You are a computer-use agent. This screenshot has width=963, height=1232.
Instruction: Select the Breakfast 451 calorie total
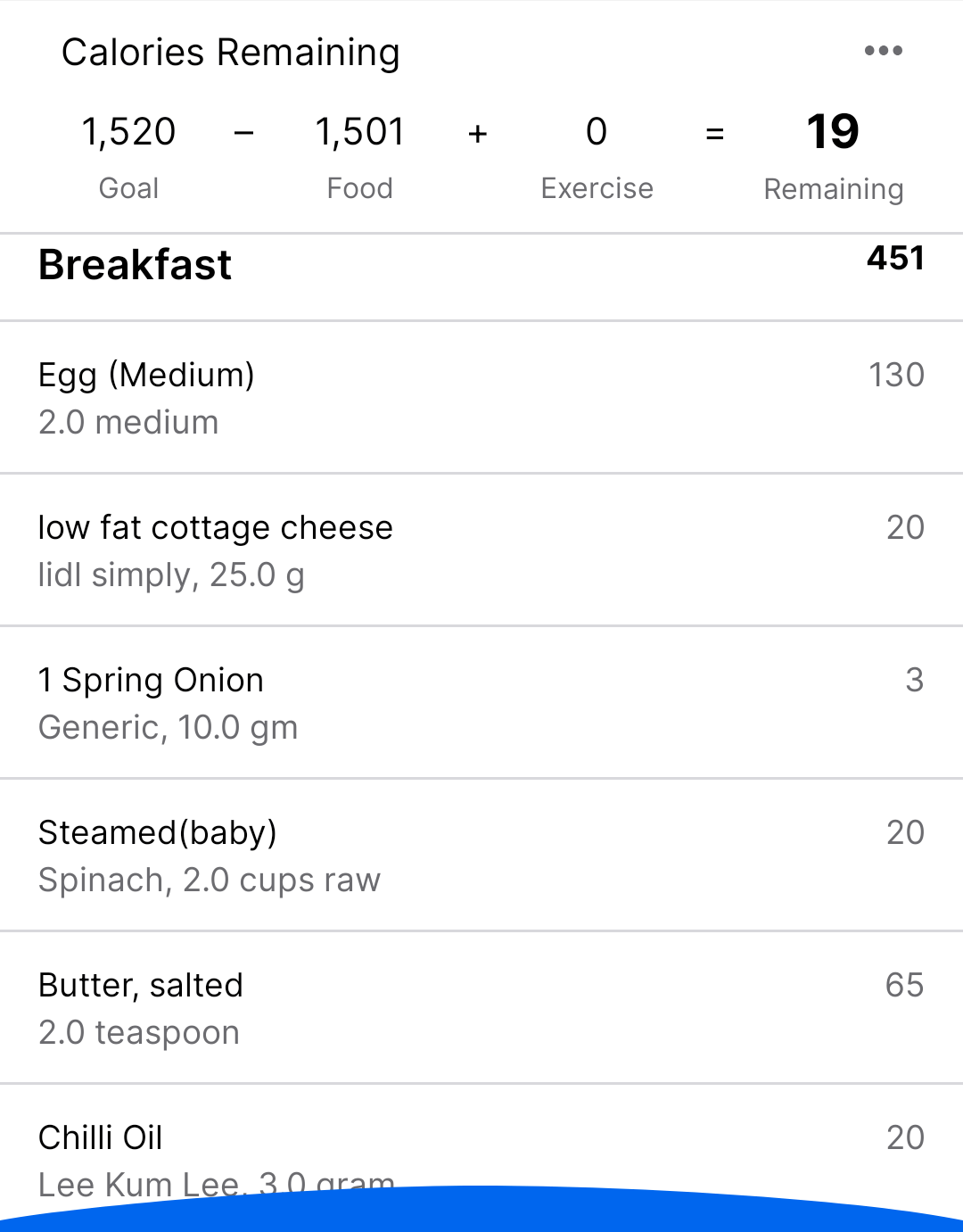895,259
